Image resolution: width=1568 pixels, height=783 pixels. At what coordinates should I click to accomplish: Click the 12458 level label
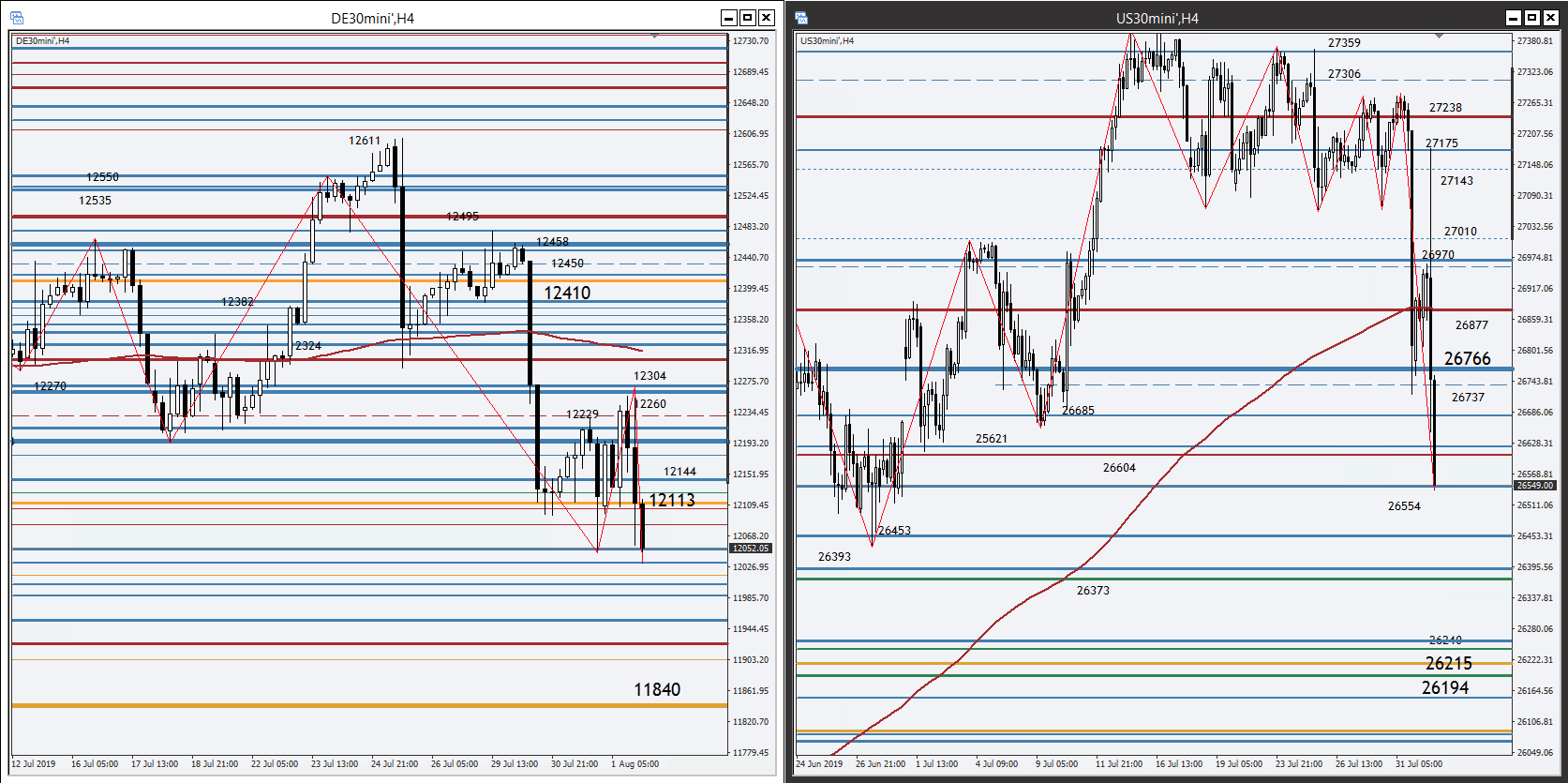(x=552, y=242)
